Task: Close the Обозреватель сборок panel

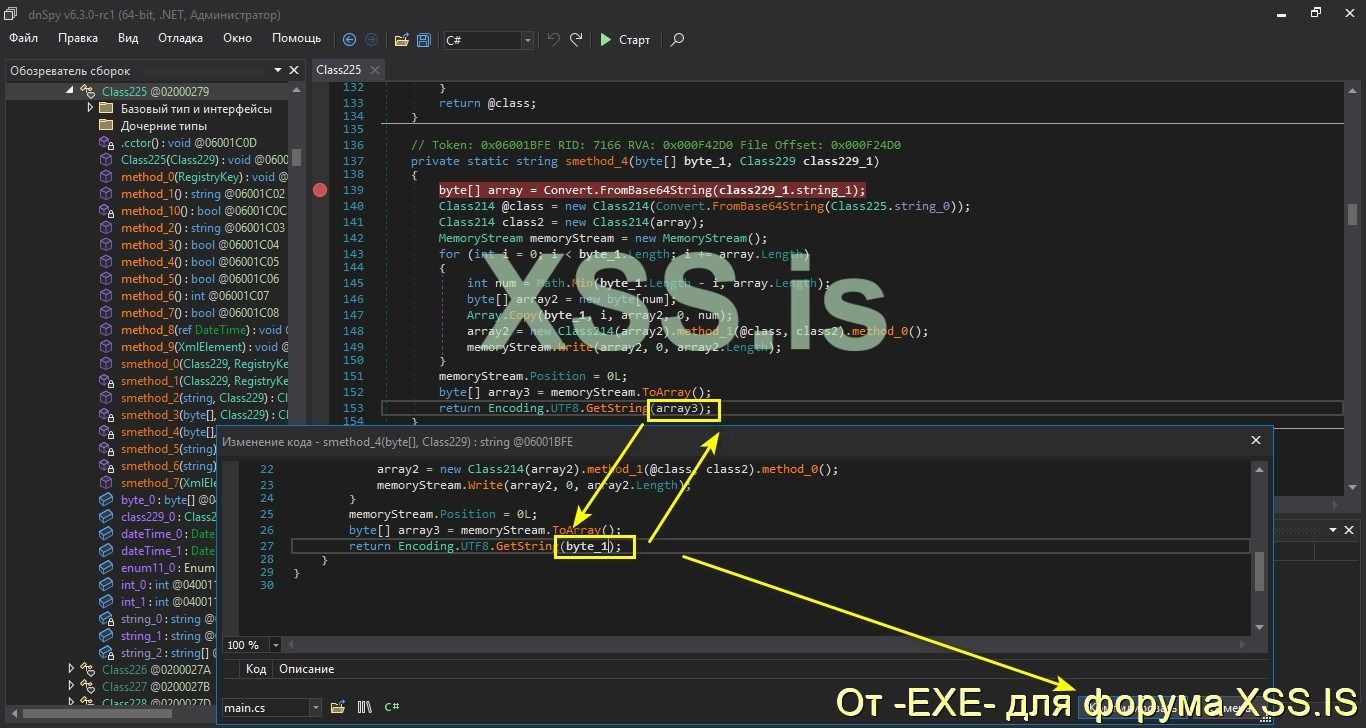Action: coord(294,71)
